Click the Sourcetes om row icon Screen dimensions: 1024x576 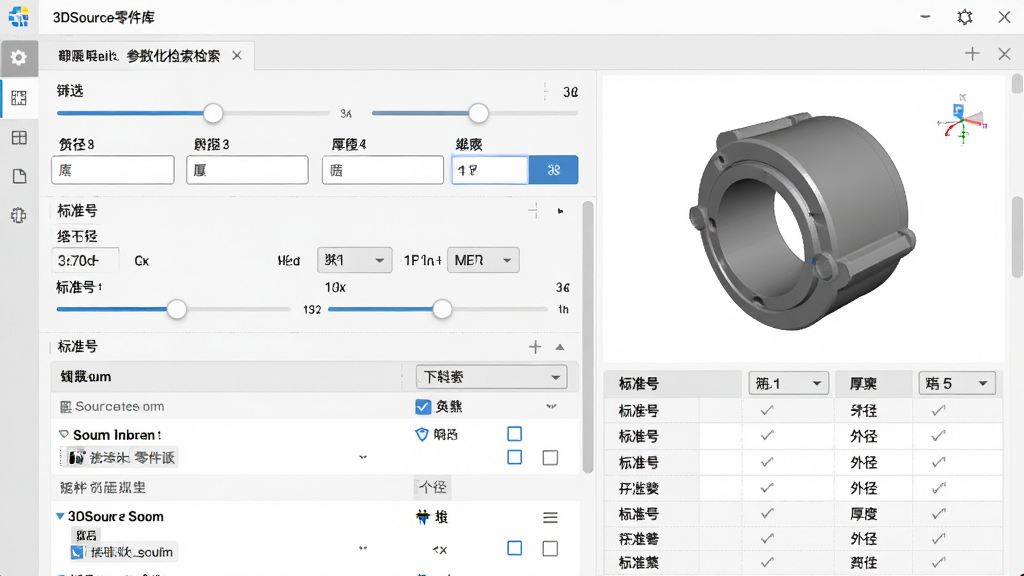(65, 407)
